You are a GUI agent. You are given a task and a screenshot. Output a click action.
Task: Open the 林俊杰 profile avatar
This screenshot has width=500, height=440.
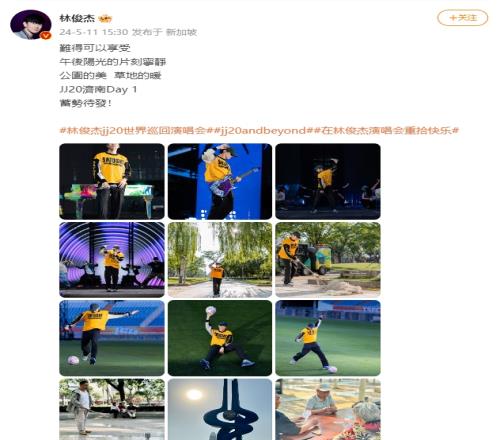[x=31, y=25]
